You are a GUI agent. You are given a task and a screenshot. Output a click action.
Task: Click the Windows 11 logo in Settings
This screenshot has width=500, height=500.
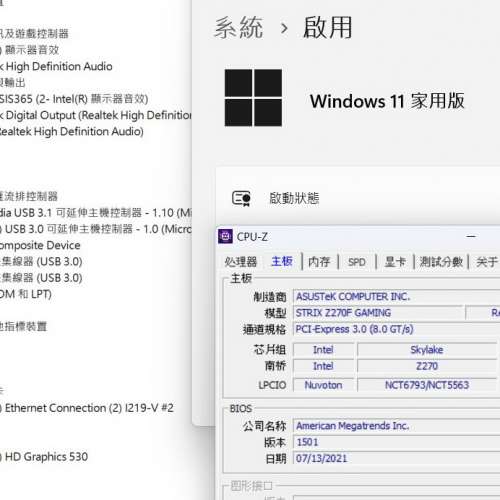[x=253, y=98]
